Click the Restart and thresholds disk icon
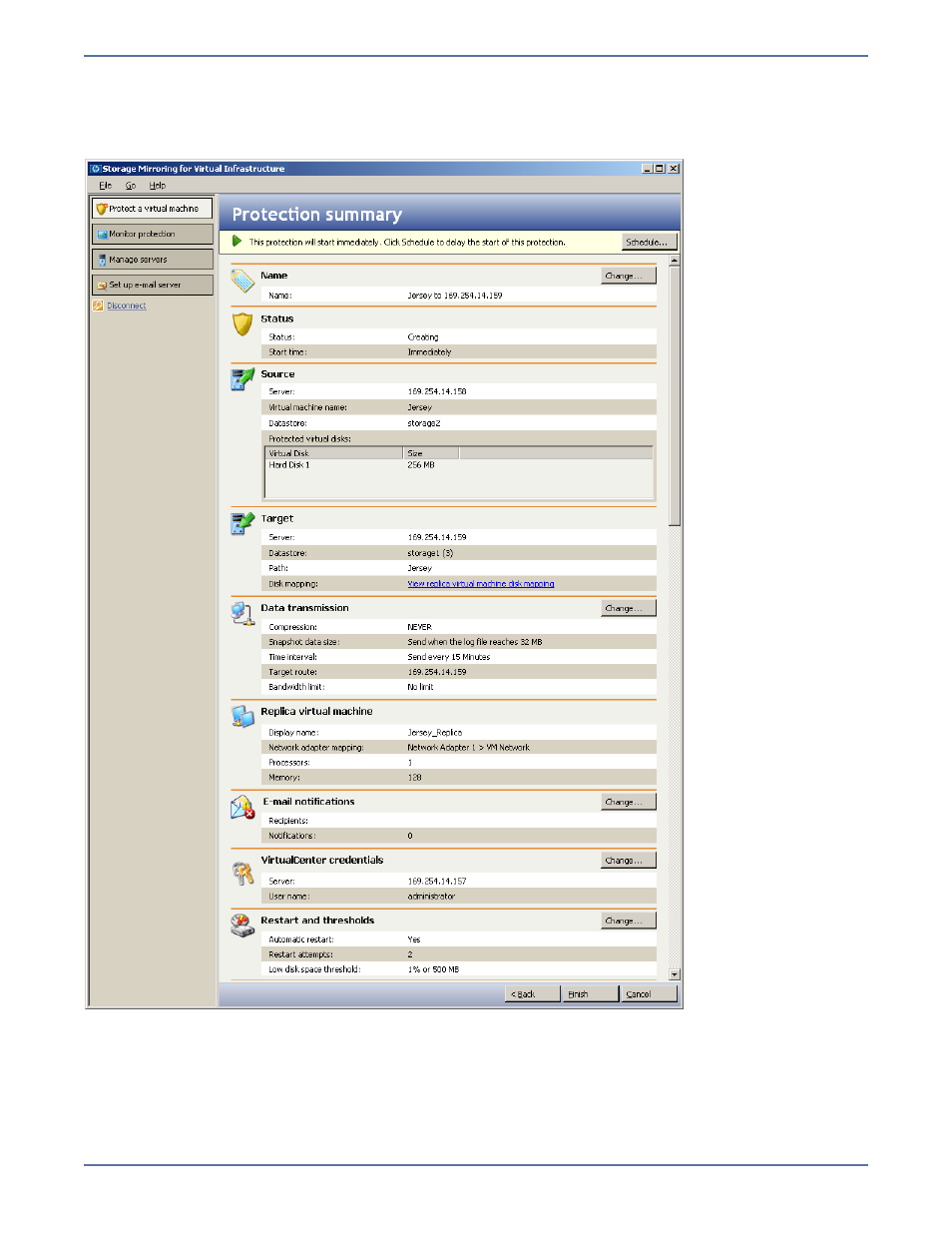952x1233 pixels. point(242,925)
